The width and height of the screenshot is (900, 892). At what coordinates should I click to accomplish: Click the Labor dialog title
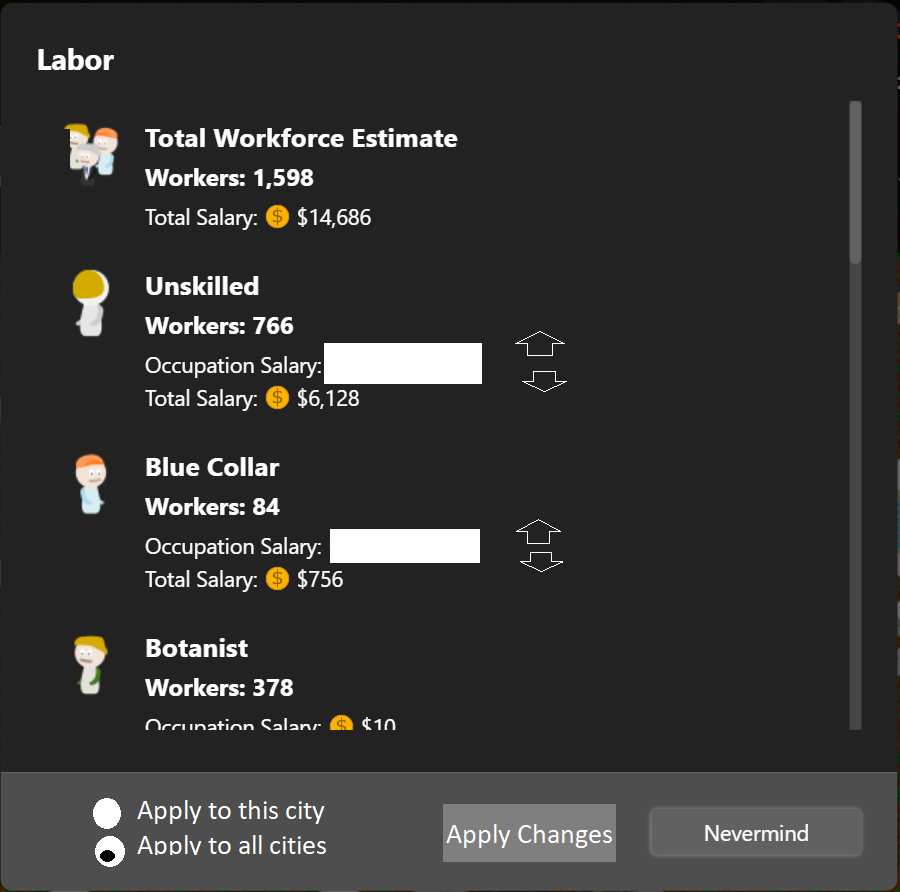coord(75,60)
